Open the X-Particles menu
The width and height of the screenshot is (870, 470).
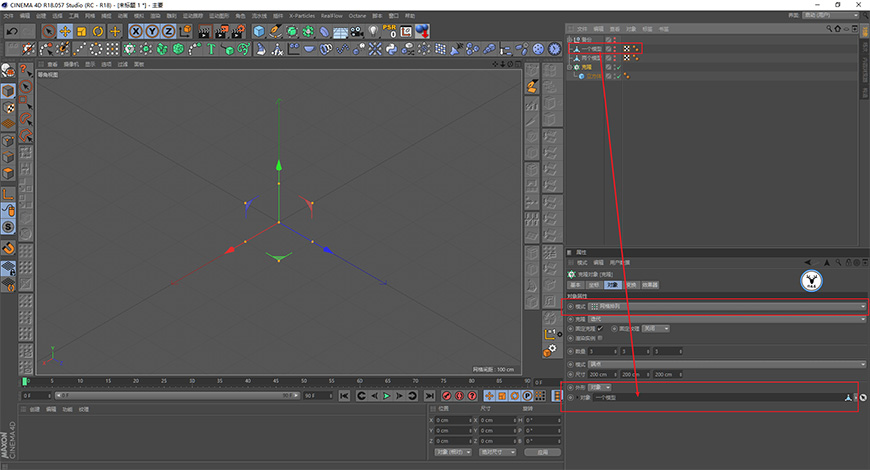302,16
